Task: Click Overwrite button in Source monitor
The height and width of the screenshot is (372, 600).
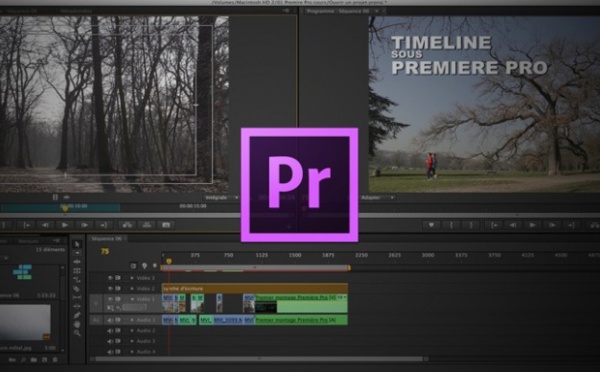Action: click(147, 225)
